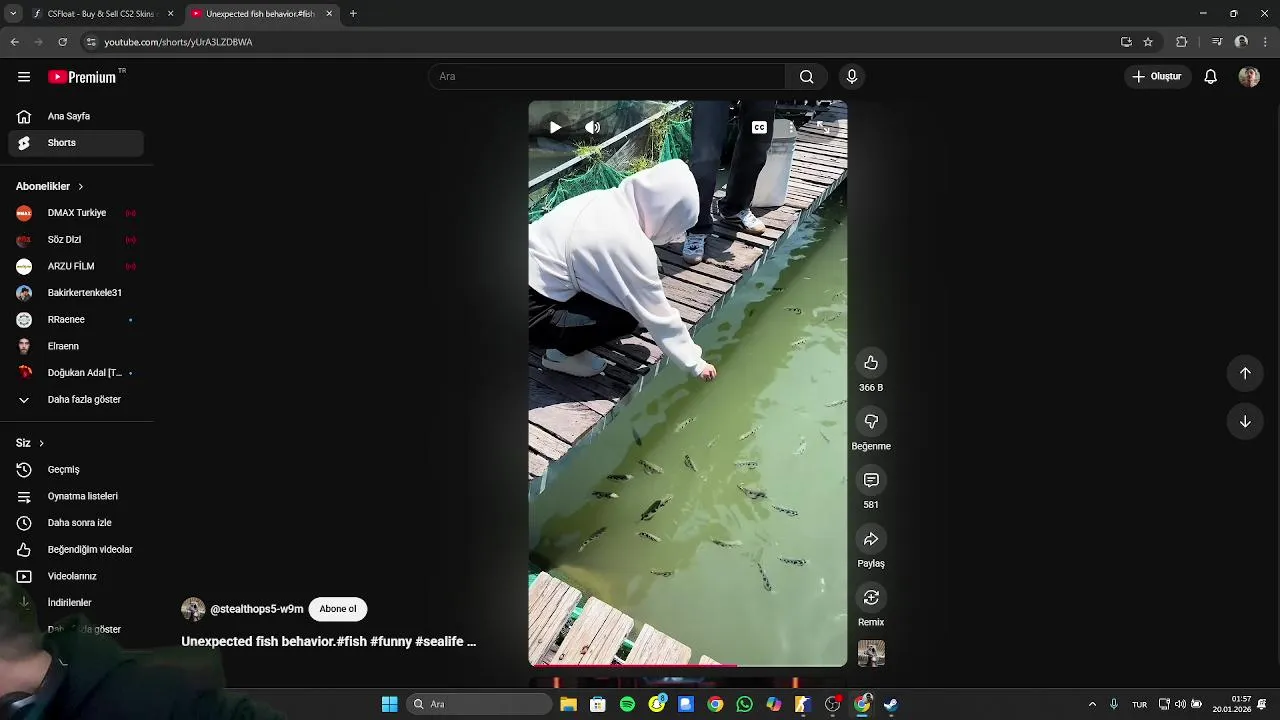
Task: Open the RRaenee channel
Action: (x=76, y=320)
